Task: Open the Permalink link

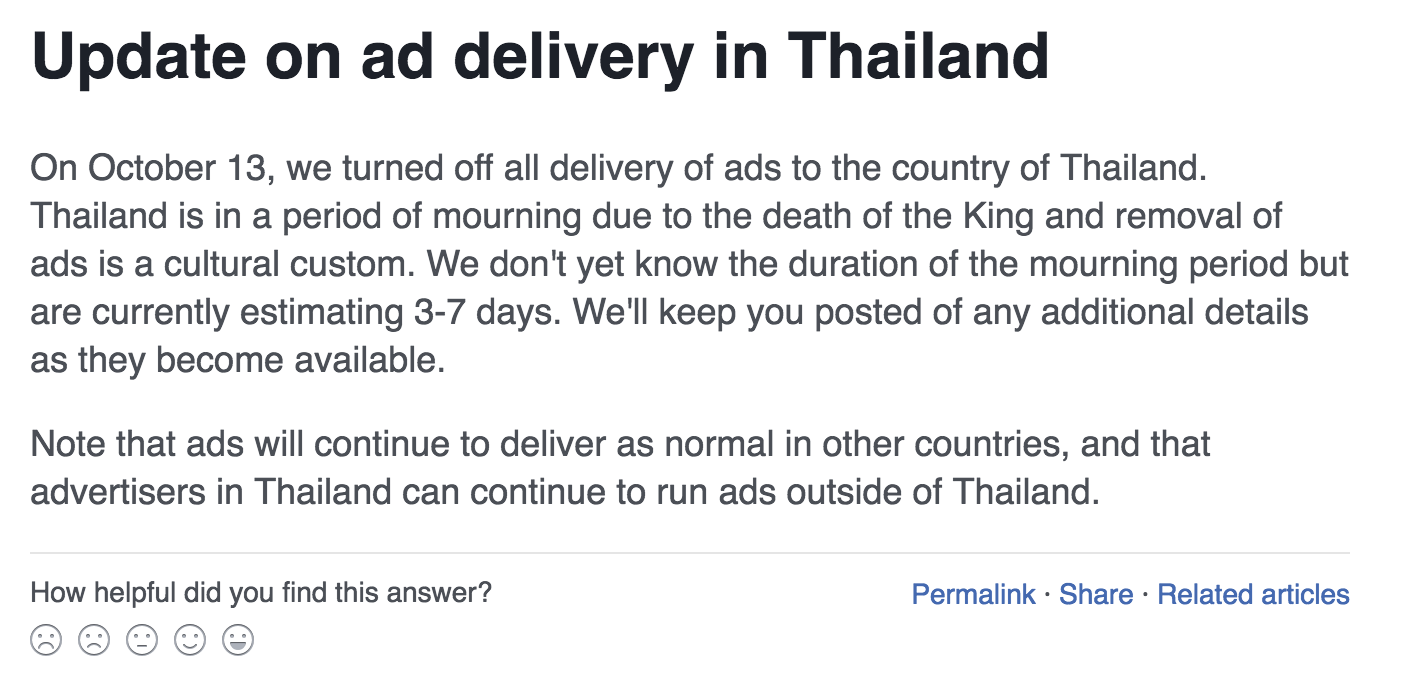Action: (973, 594)
